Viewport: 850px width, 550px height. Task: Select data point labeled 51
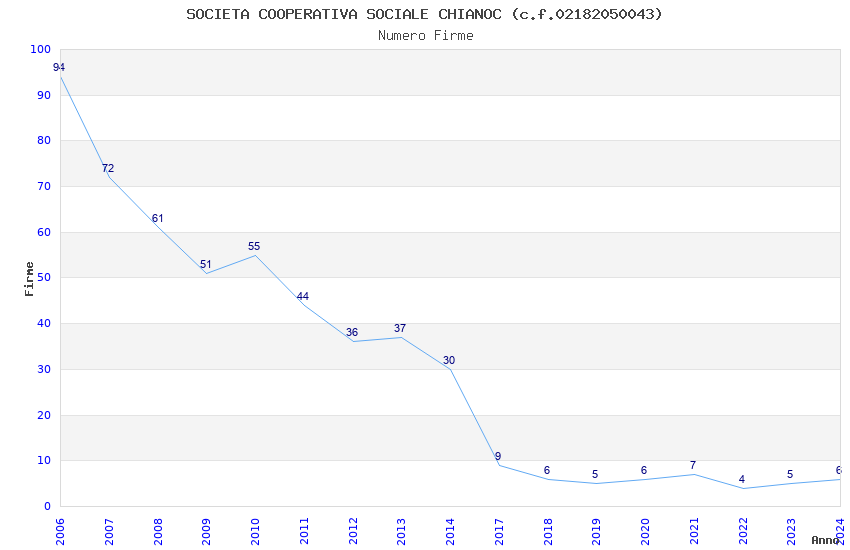click(205, 264)
